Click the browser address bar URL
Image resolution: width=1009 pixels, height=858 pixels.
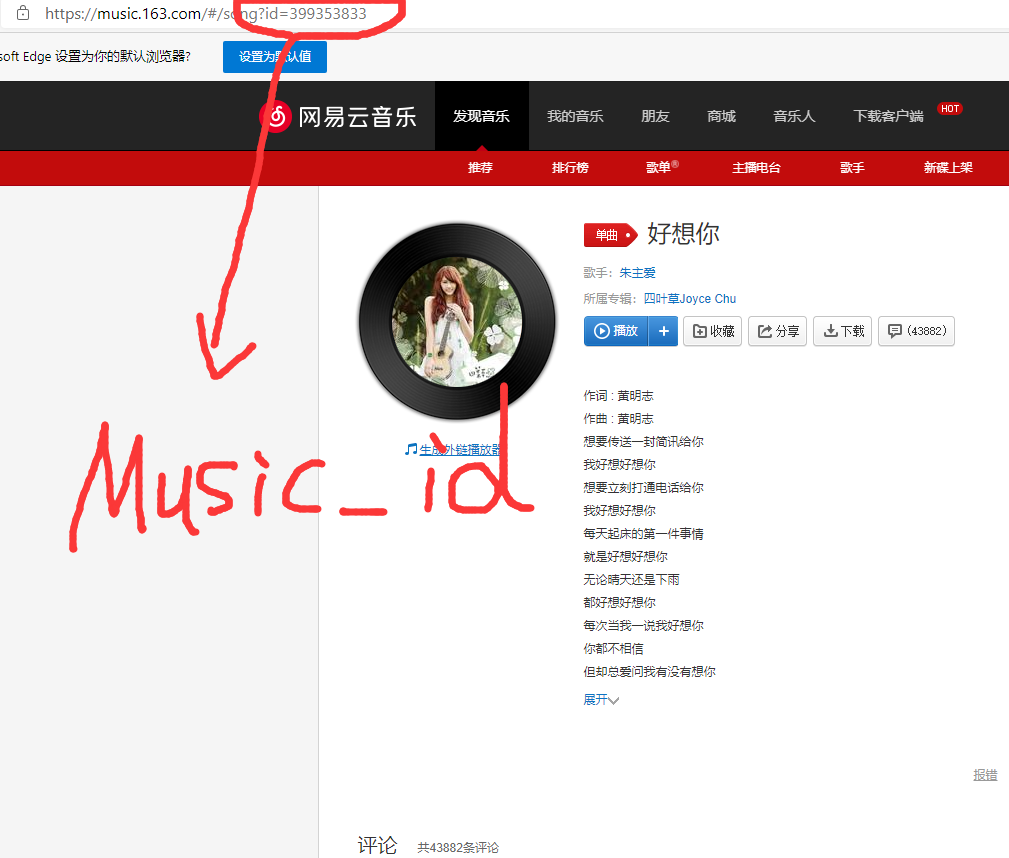click(x=206, y=14)
